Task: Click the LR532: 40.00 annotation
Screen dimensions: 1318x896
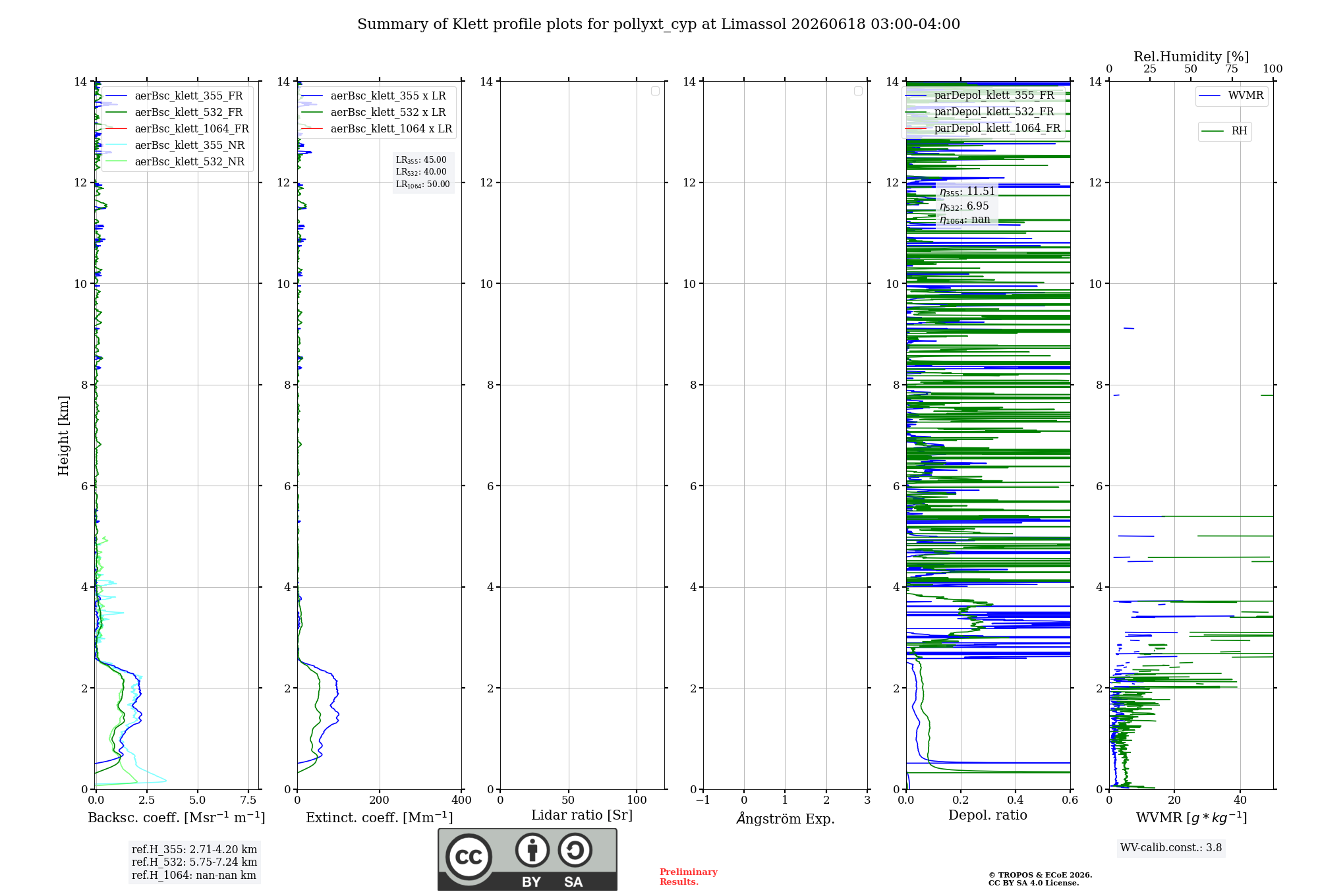Action: pos(421,172)
